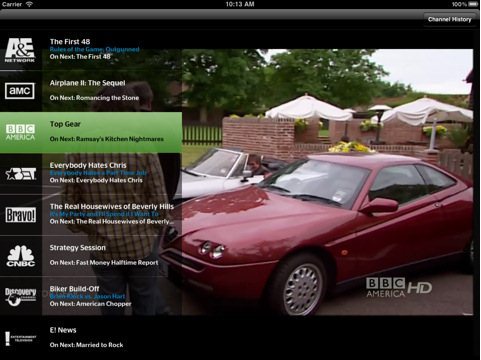Tap the Wi-Fi status icon

point(30,4)
